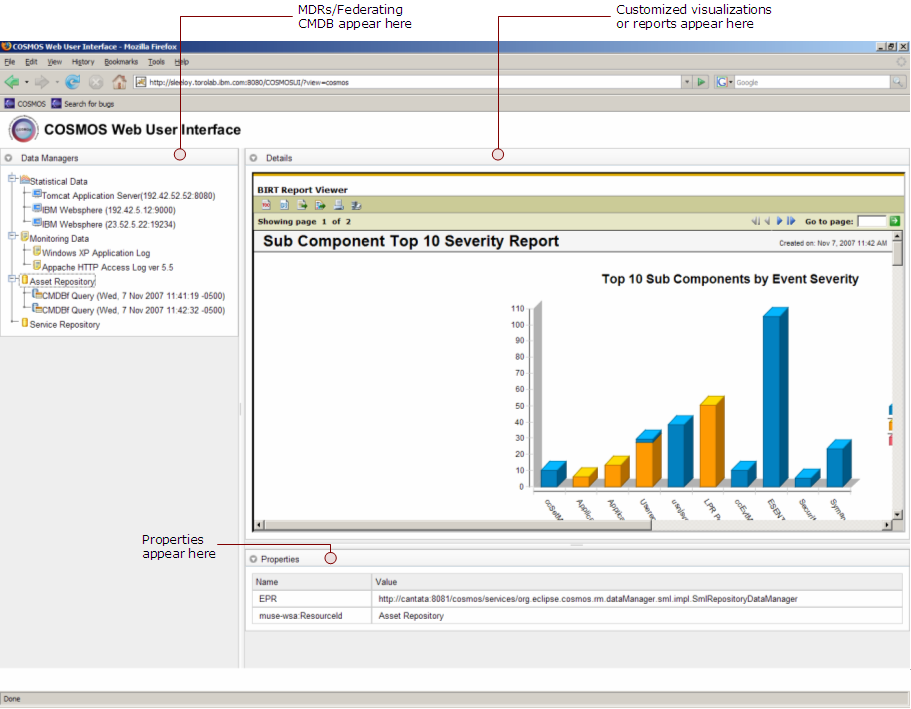This screenshot has height=709, width=911.
Task: Select CMDBf Query at 11:42:32
Action: tap(133, 310)
